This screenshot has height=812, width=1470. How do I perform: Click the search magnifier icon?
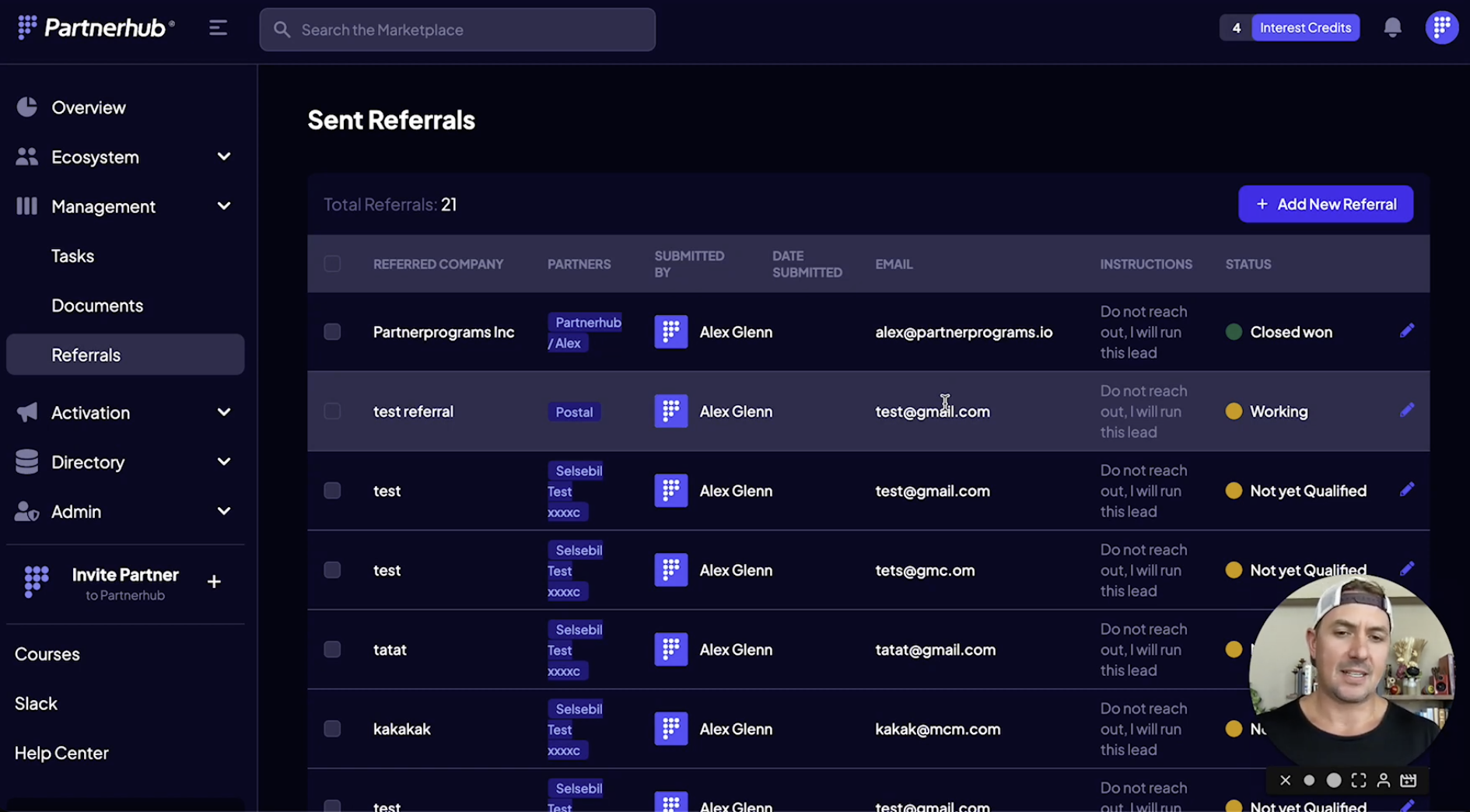coord(282,30)
